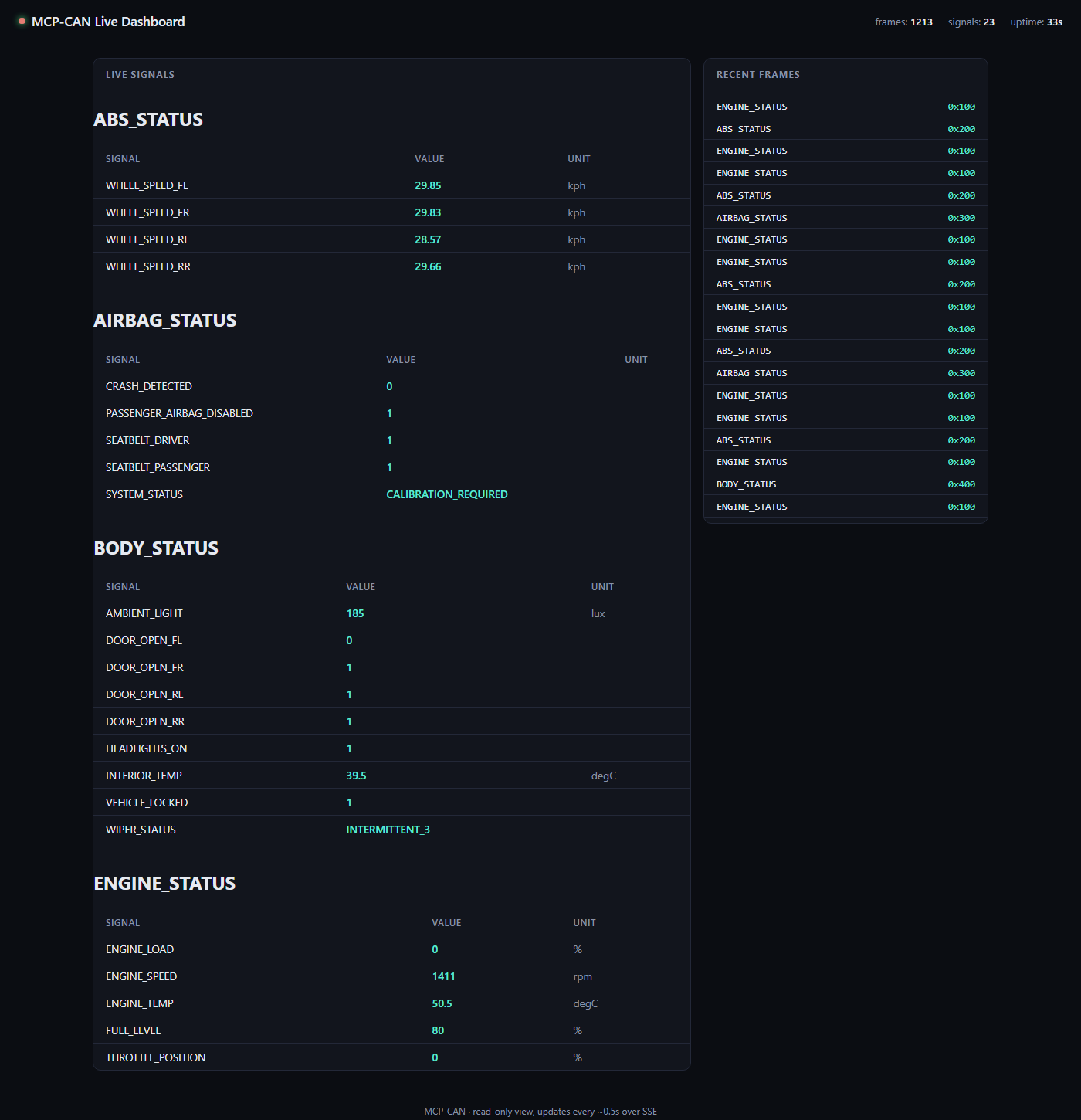Click the ABS_STATUS section heading
This screenshot has width=1081, height=1120.
tap(148, 120)
